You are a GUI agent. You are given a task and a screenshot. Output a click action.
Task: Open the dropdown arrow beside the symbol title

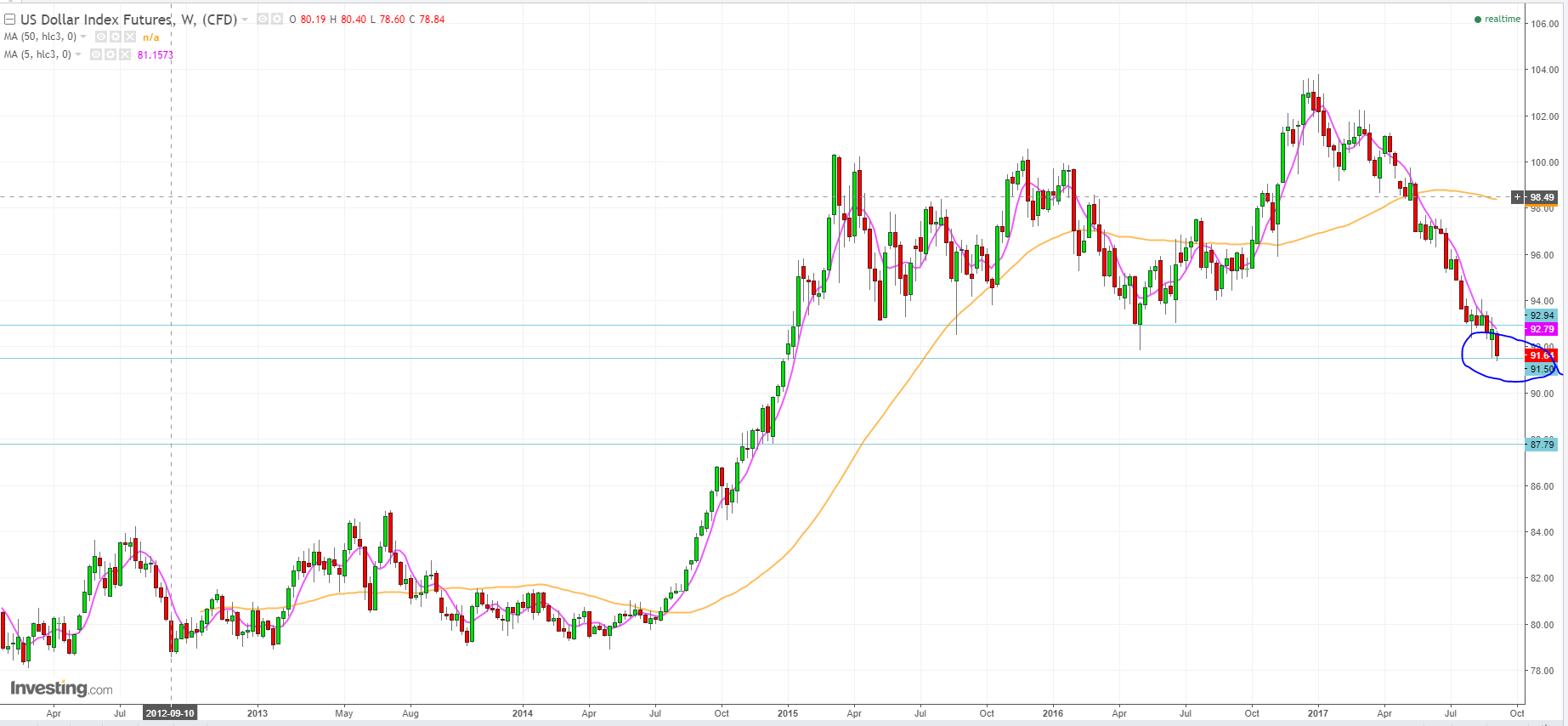pos(245,19)
